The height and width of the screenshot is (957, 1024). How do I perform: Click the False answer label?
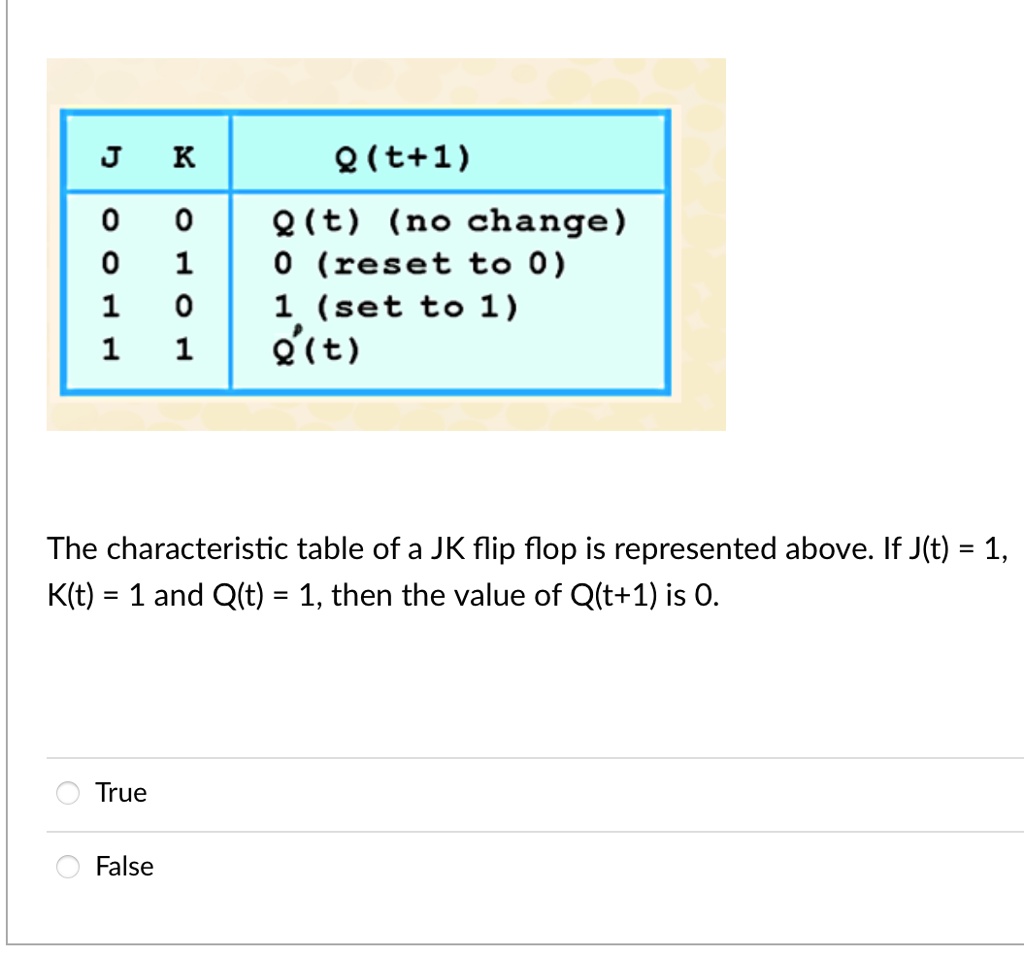[123, 867]
